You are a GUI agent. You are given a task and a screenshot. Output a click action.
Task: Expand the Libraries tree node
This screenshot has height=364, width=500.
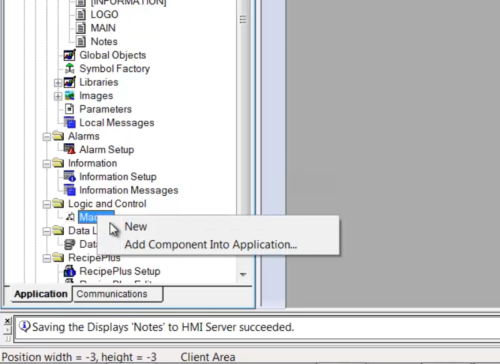(x=58, y=82)
